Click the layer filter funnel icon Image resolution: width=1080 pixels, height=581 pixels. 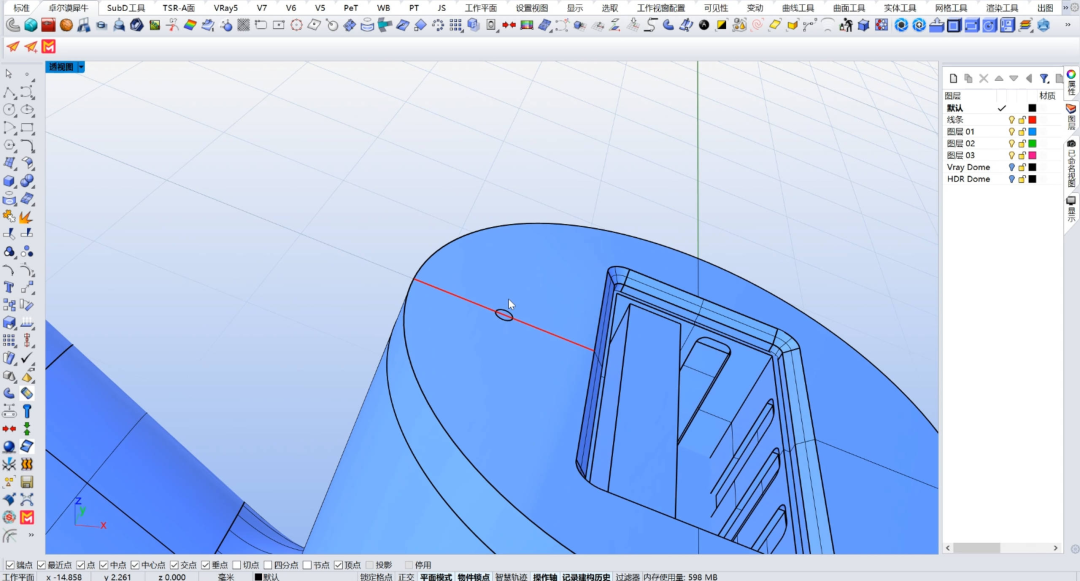(x=1043, y=78)
